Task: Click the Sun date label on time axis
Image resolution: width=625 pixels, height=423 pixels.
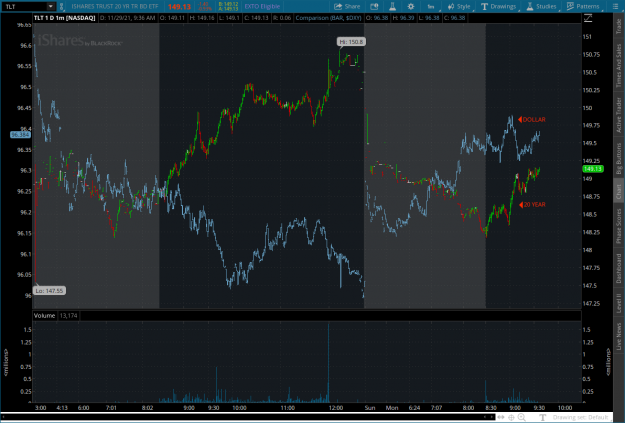Action: click(x=370, y=407)
